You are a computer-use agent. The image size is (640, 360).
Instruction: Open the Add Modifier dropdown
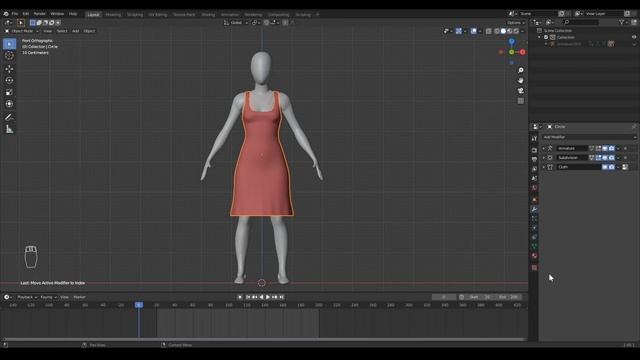point(589,137)
